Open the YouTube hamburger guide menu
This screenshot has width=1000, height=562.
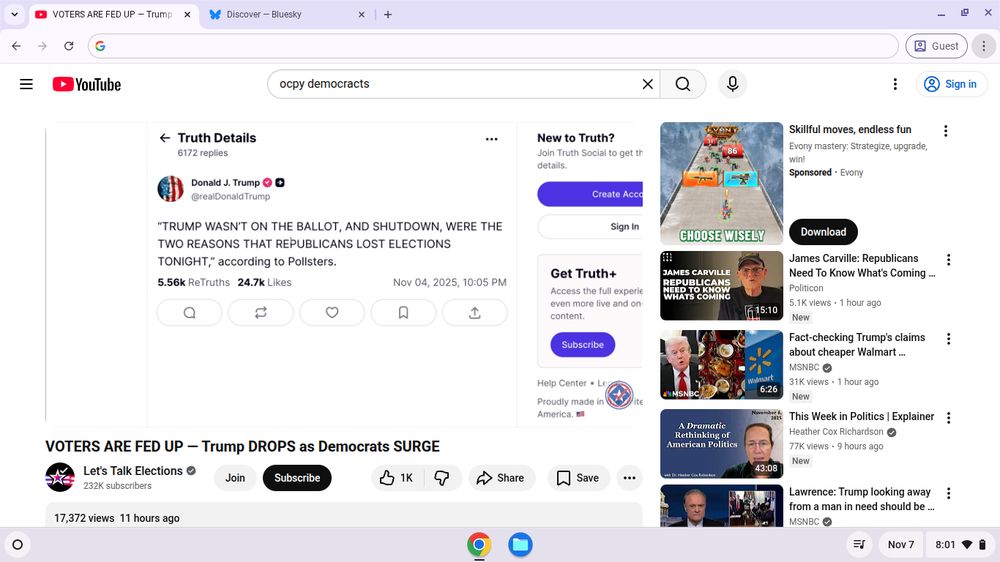pyautogui.click(x=26, y=84)
